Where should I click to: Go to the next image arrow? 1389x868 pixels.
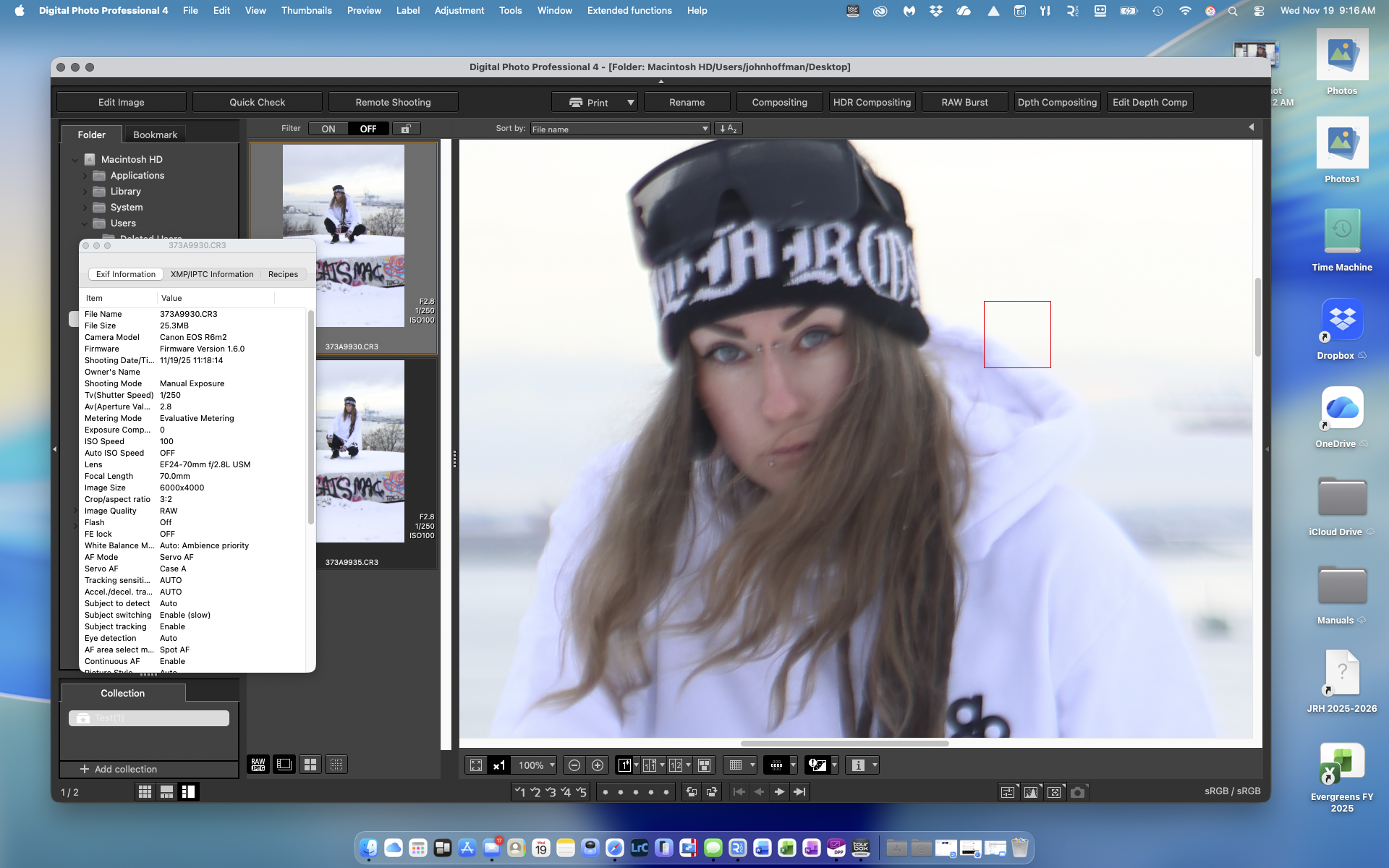[x=779, y=792]
